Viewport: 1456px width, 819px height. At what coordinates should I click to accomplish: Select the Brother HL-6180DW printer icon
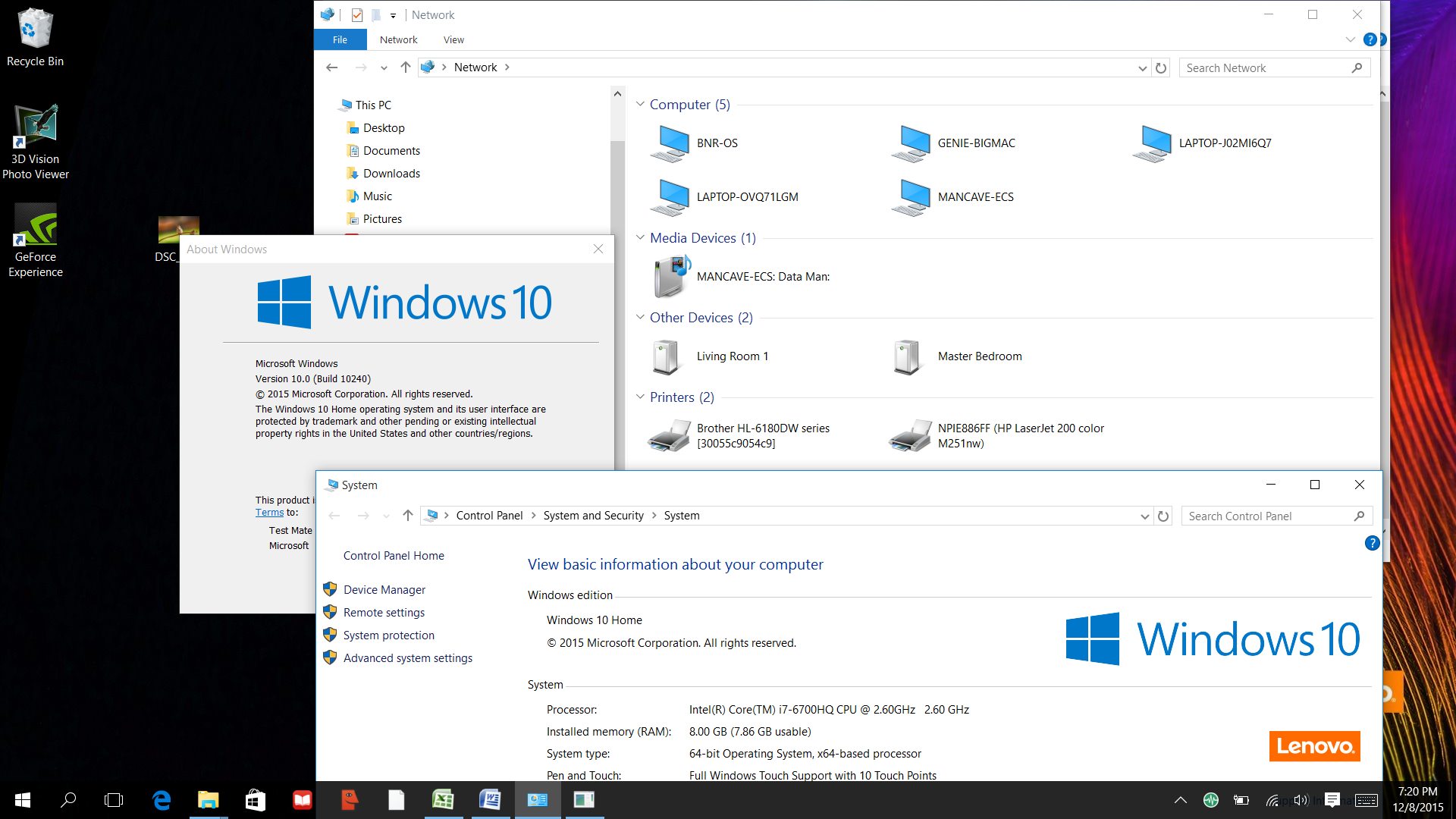(669, 436)
